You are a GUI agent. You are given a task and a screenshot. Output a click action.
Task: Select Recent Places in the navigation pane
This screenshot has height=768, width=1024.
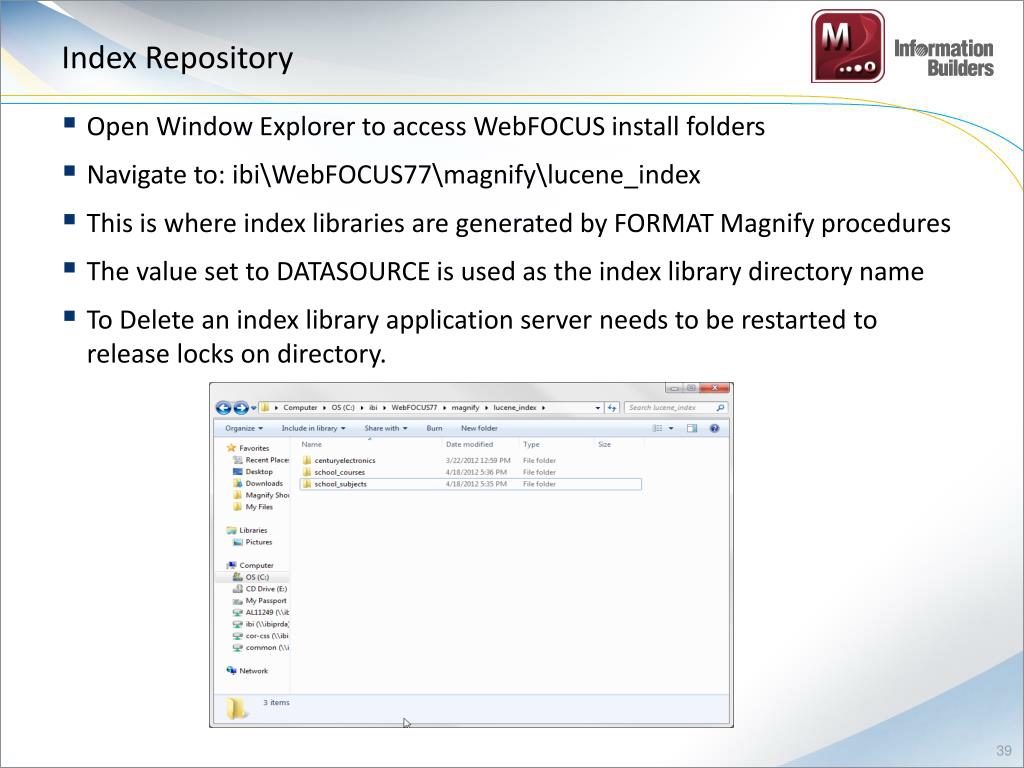click(x=267, y=460)
